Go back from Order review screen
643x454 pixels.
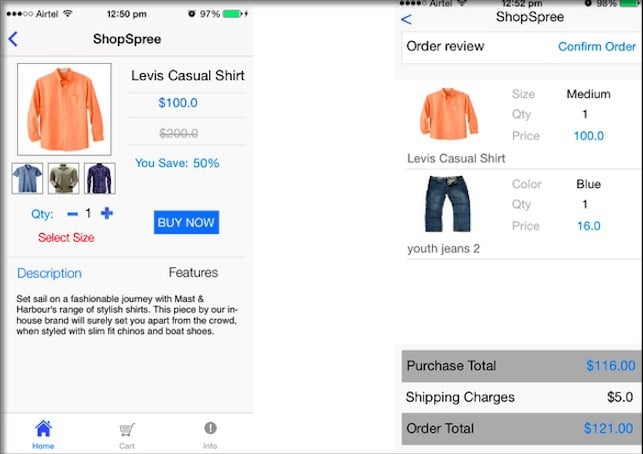coord(406,19)
